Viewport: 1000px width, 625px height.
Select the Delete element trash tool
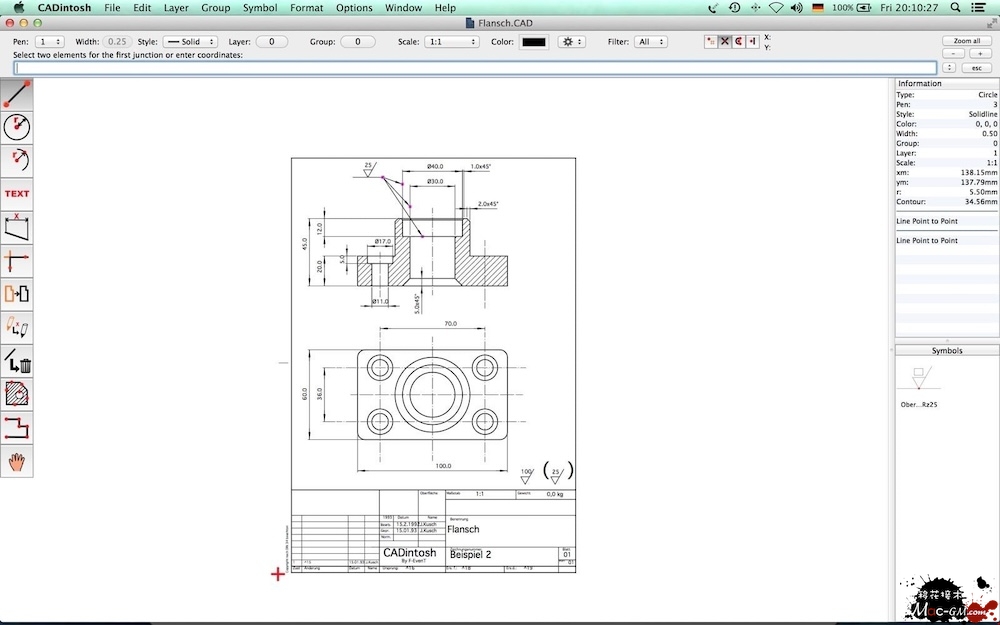[17, 361]
